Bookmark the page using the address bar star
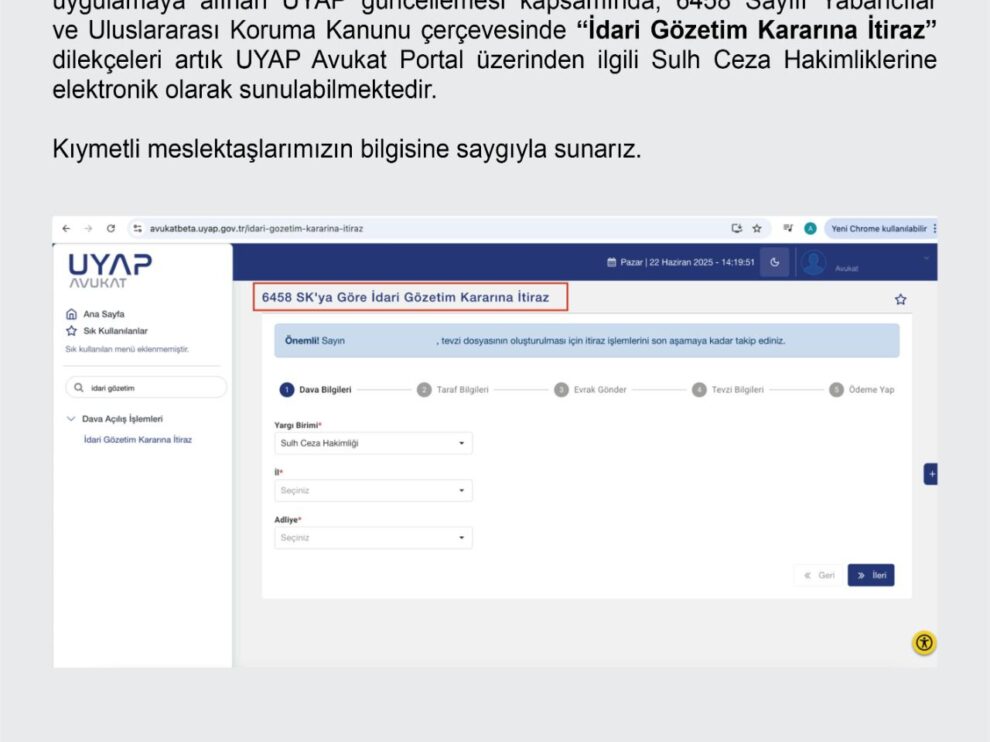 (757, 228)
